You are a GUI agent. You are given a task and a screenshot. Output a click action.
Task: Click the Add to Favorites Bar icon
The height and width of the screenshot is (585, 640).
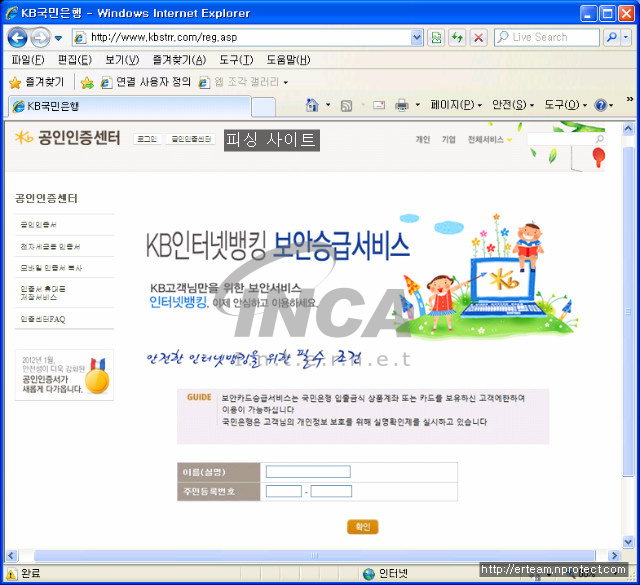(87, 82)
